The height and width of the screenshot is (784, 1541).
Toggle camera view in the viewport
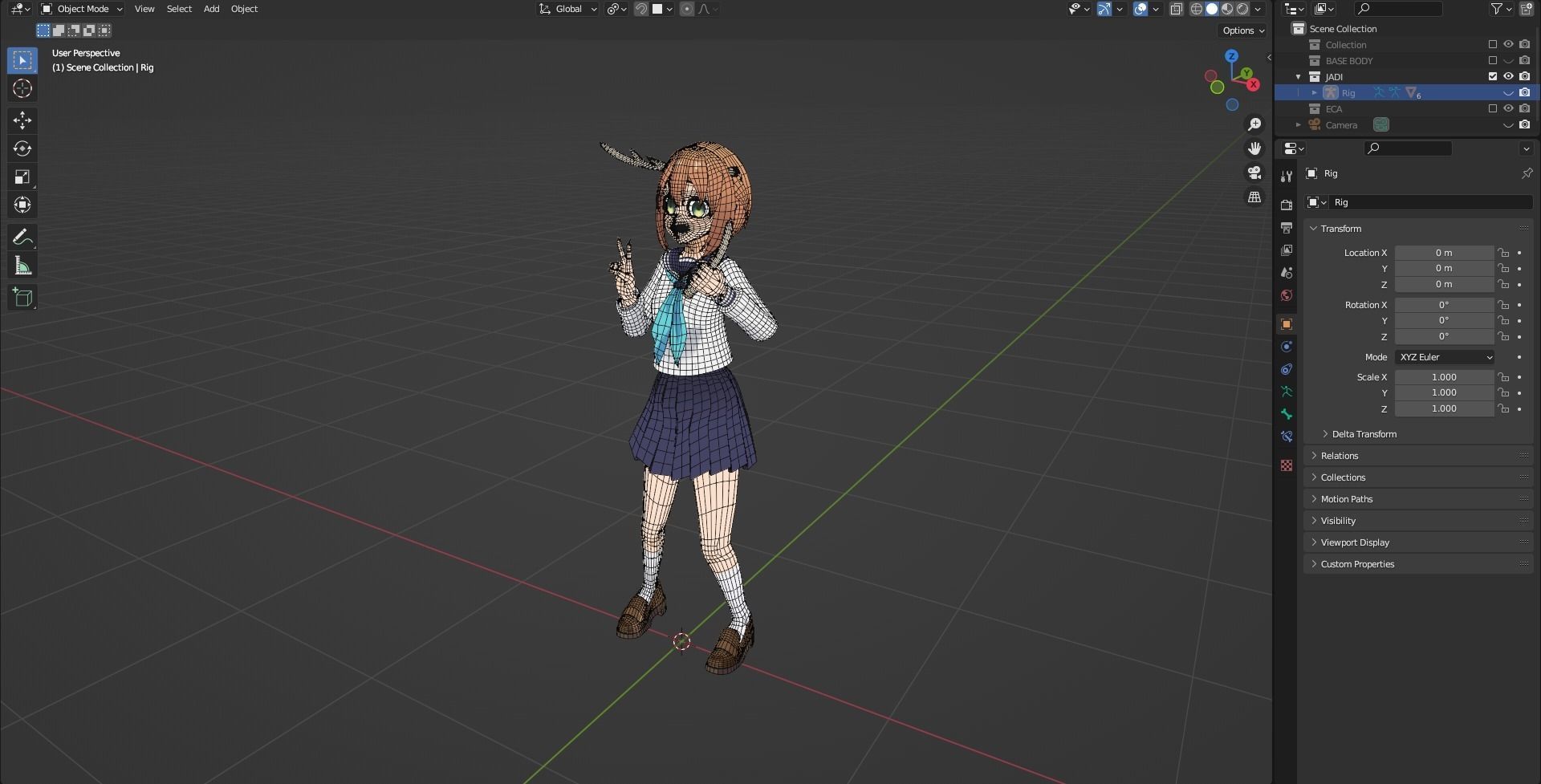[1254, 173]
